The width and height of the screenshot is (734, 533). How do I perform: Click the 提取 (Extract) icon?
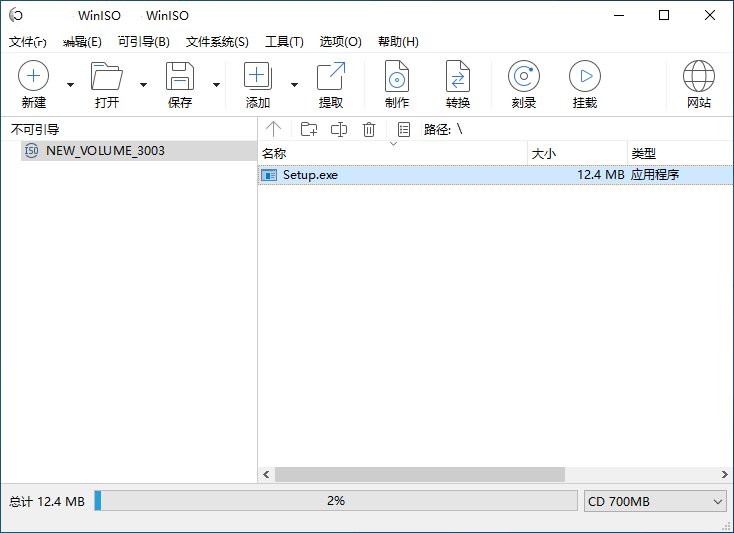tap(331, 76)
